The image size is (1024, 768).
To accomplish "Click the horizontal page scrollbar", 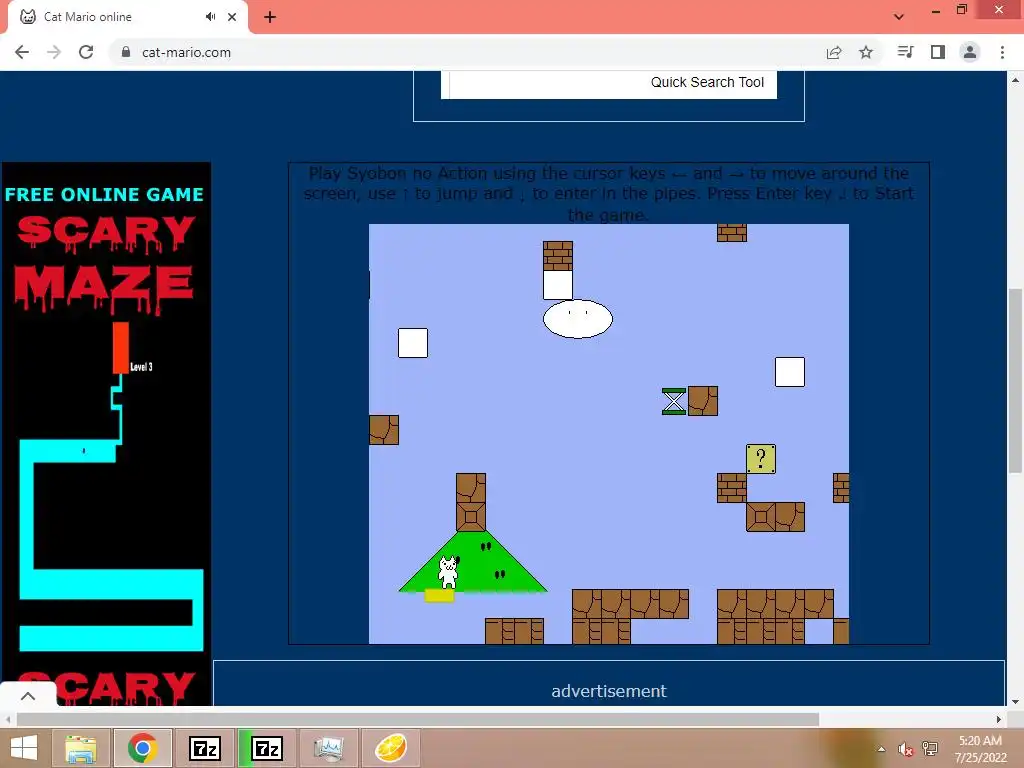I will [418, 719].
